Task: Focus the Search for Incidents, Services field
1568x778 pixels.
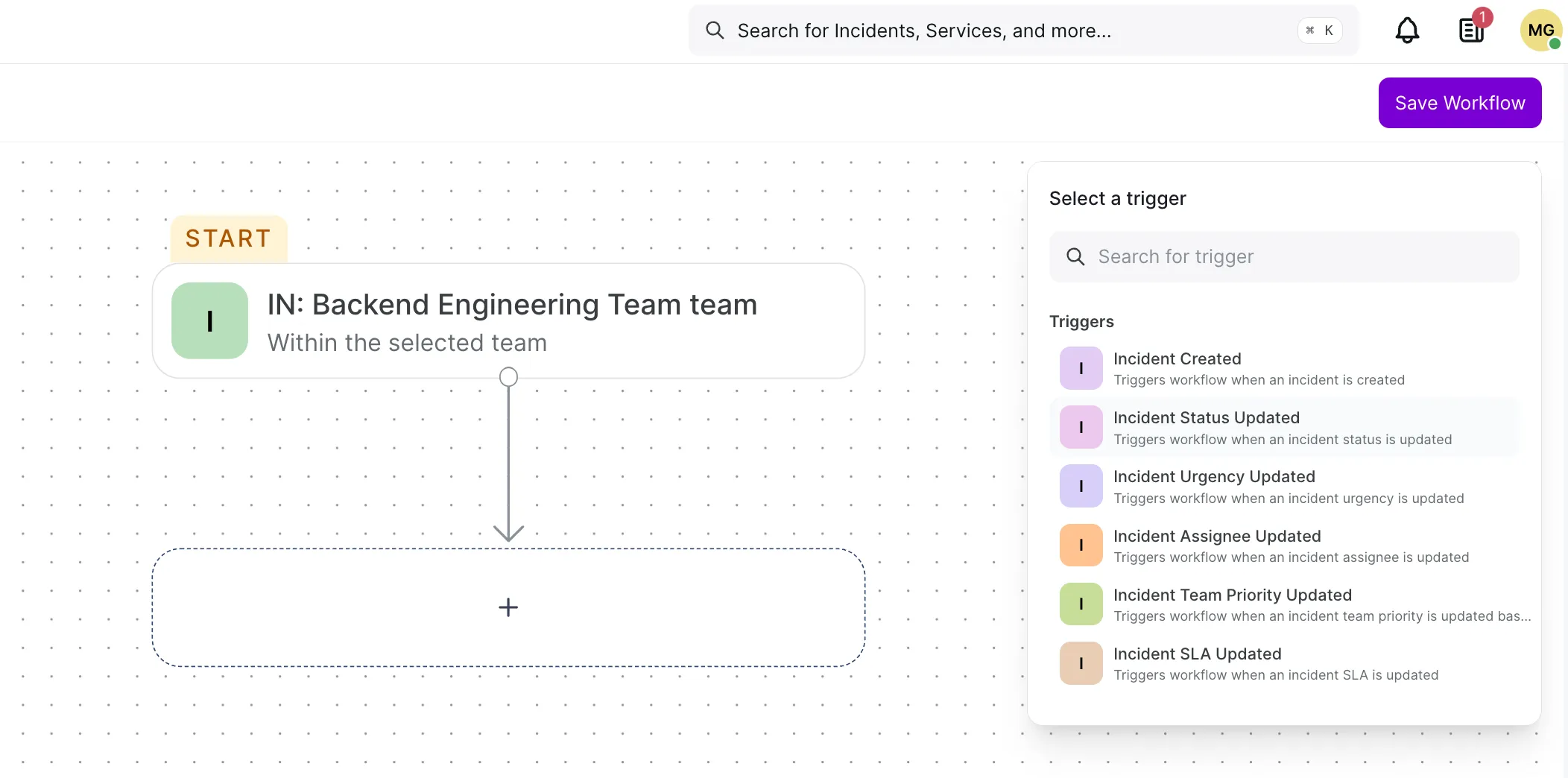Action: pos(1023,31)
